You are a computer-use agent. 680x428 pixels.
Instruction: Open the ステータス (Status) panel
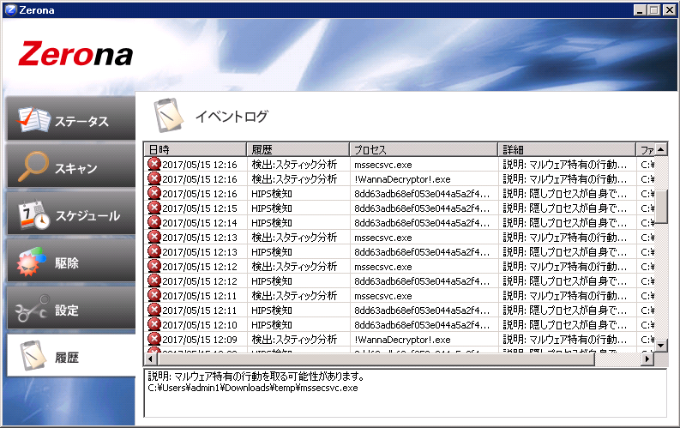click(71, 118)
